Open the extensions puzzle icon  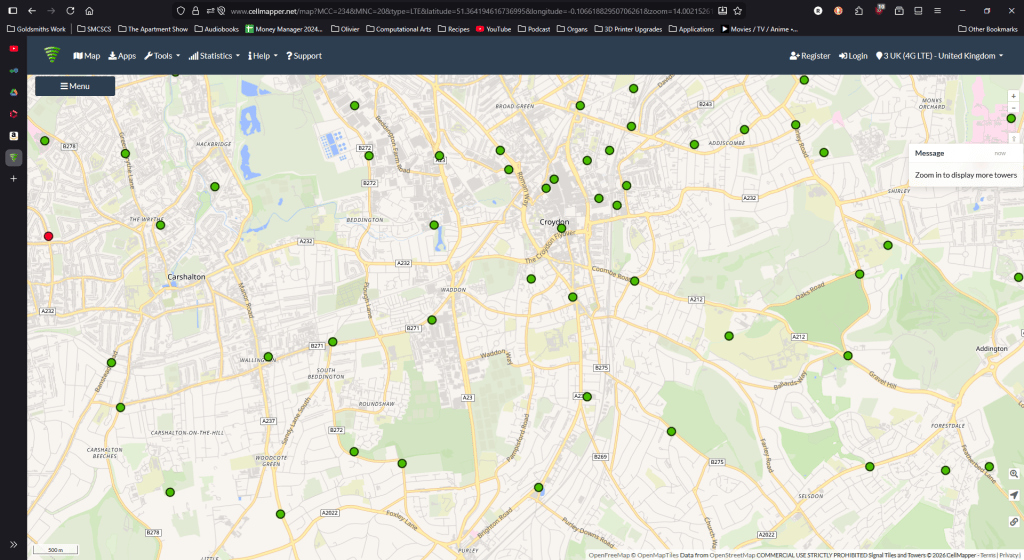pyautogui.click(x=859, y=11)
